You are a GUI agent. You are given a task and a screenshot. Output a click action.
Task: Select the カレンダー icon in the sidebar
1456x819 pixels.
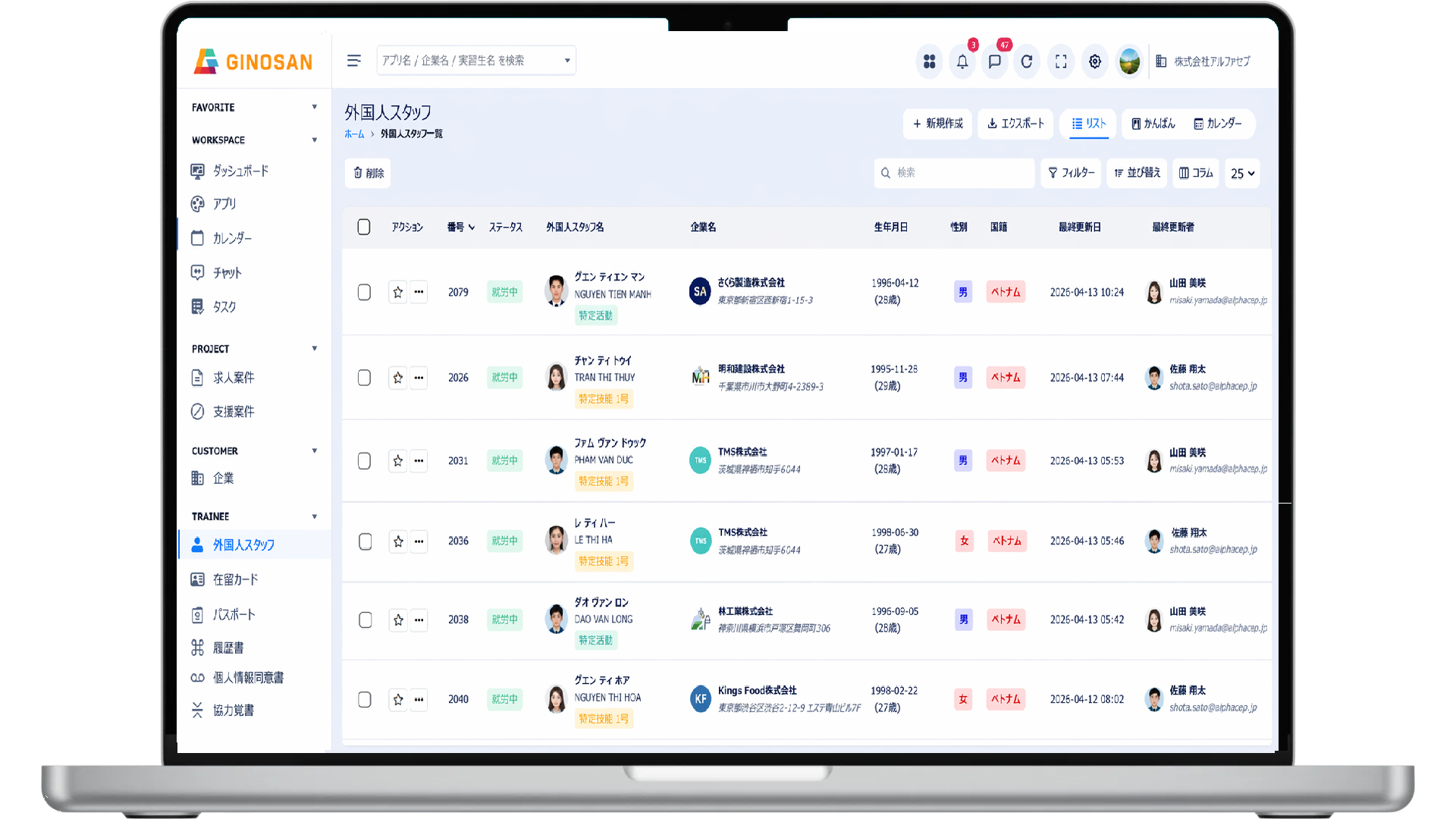[x=198, y=237]
